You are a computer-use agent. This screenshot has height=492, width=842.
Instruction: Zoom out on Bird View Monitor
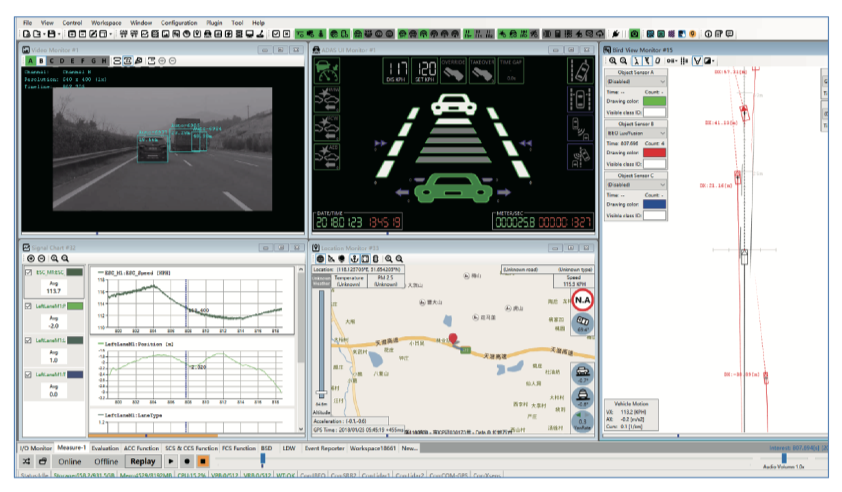click(x=623, y=61)
